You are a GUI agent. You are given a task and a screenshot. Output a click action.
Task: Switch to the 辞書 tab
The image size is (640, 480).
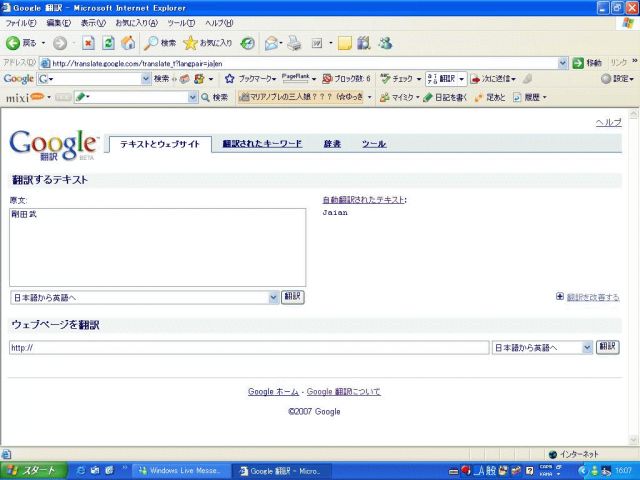332,144
